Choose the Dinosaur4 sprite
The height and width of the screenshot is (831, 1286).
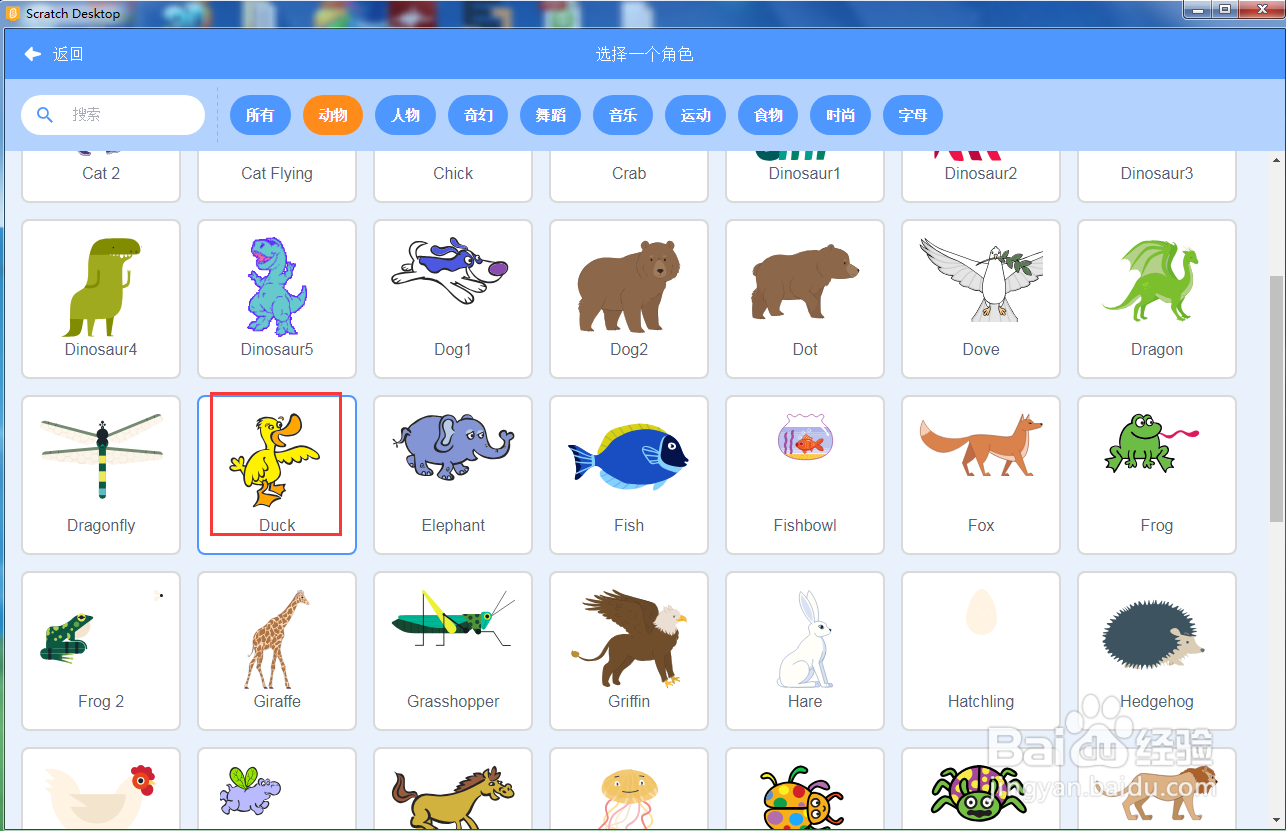pos(101,299)
